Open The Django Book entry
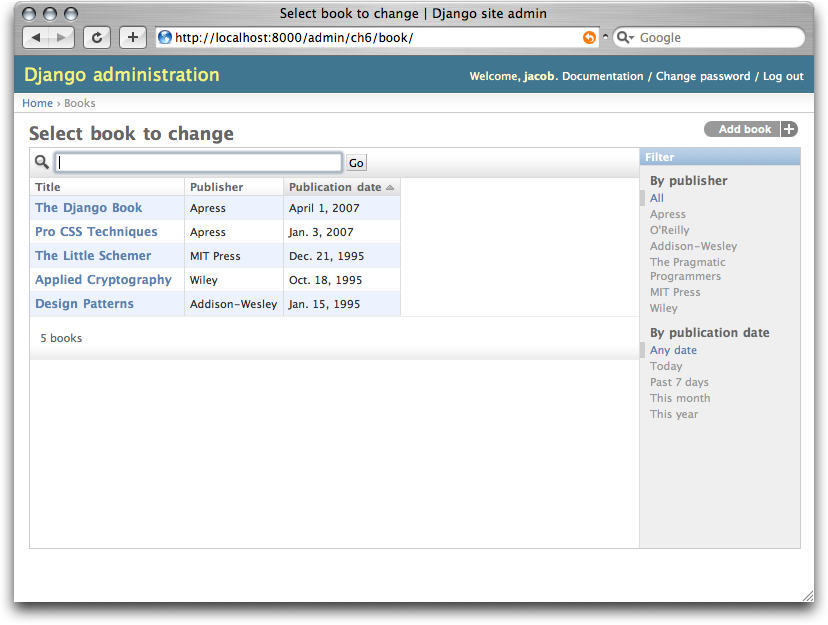Image resolution: width=828 pixels, height=625 pixels. pyautogui.click(x=89, y=207)
